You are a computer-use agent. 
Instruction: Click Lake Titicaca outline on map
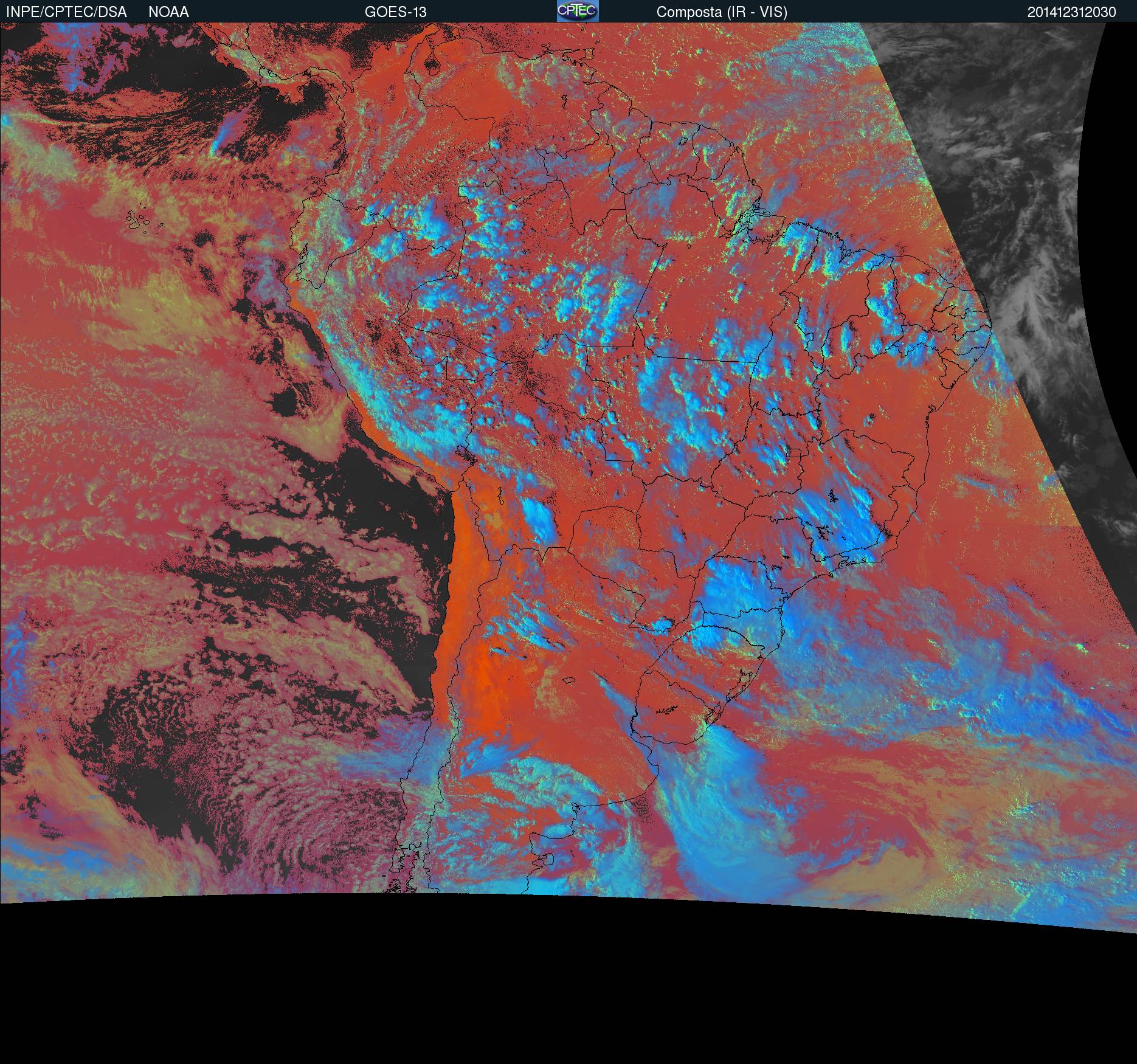pos(465,454)
